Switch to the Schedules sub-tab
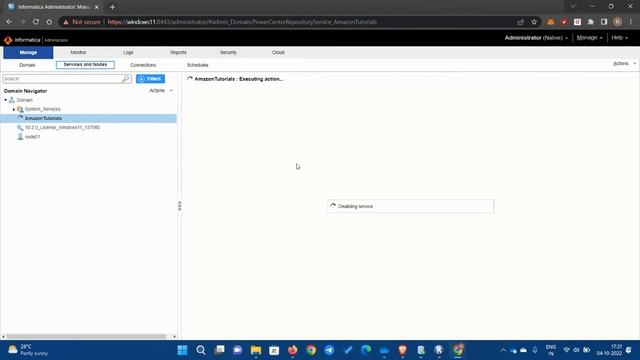This screenshot has width=640, height=360. (x=198, y=65)
